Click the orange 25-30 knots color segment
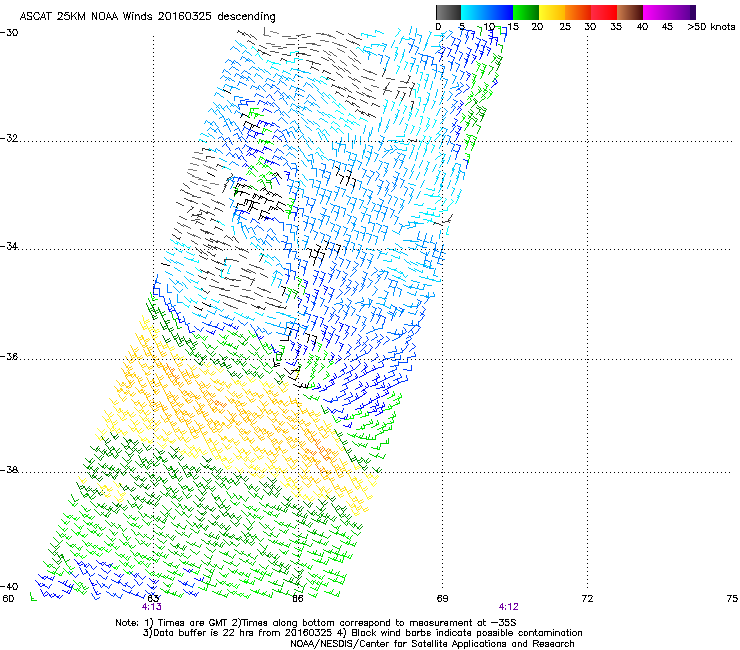The width and height of the screenshot is (740, 650). 578,12
